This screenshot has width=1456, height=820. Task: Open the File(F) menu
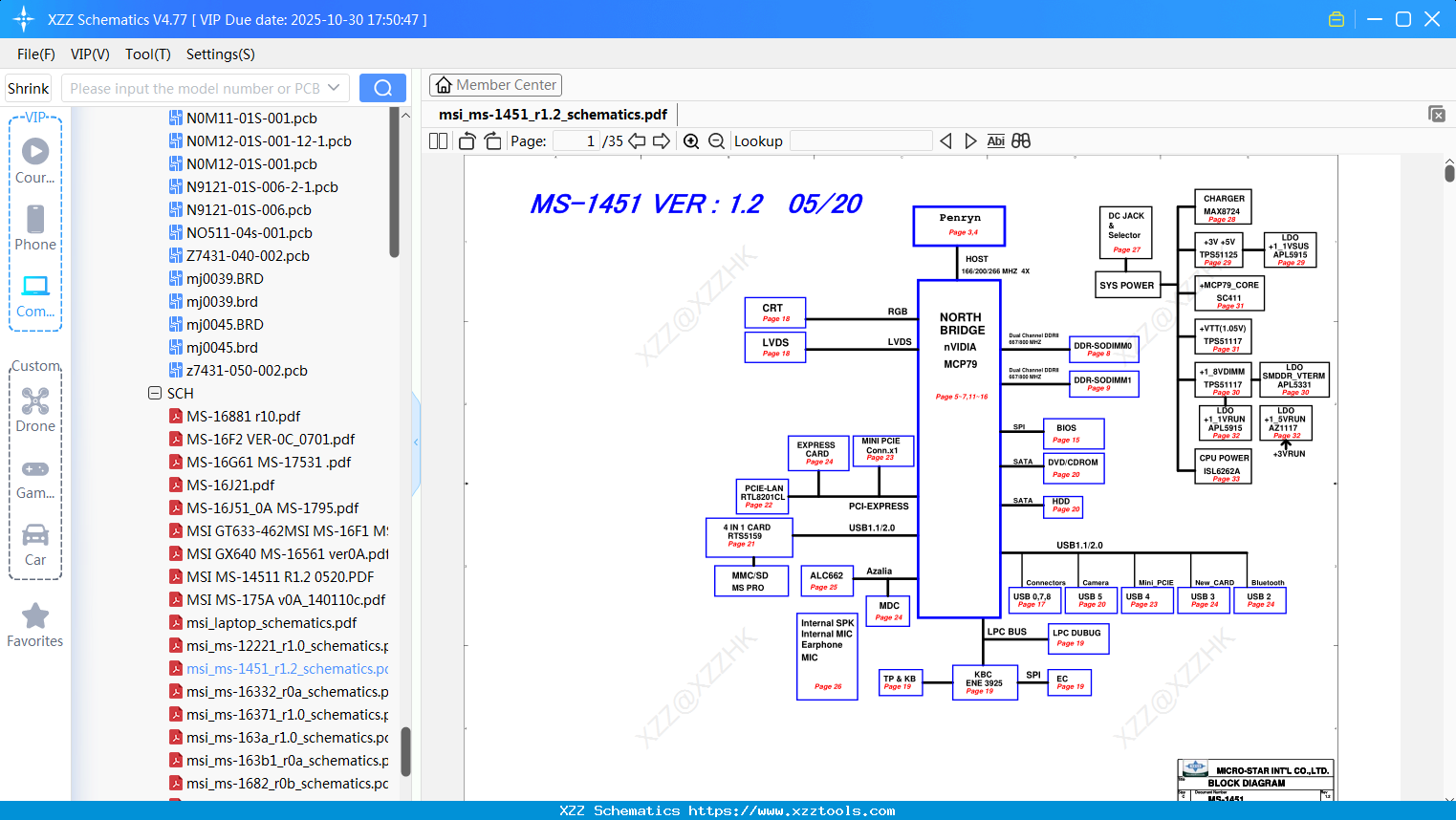pos(36,54)
